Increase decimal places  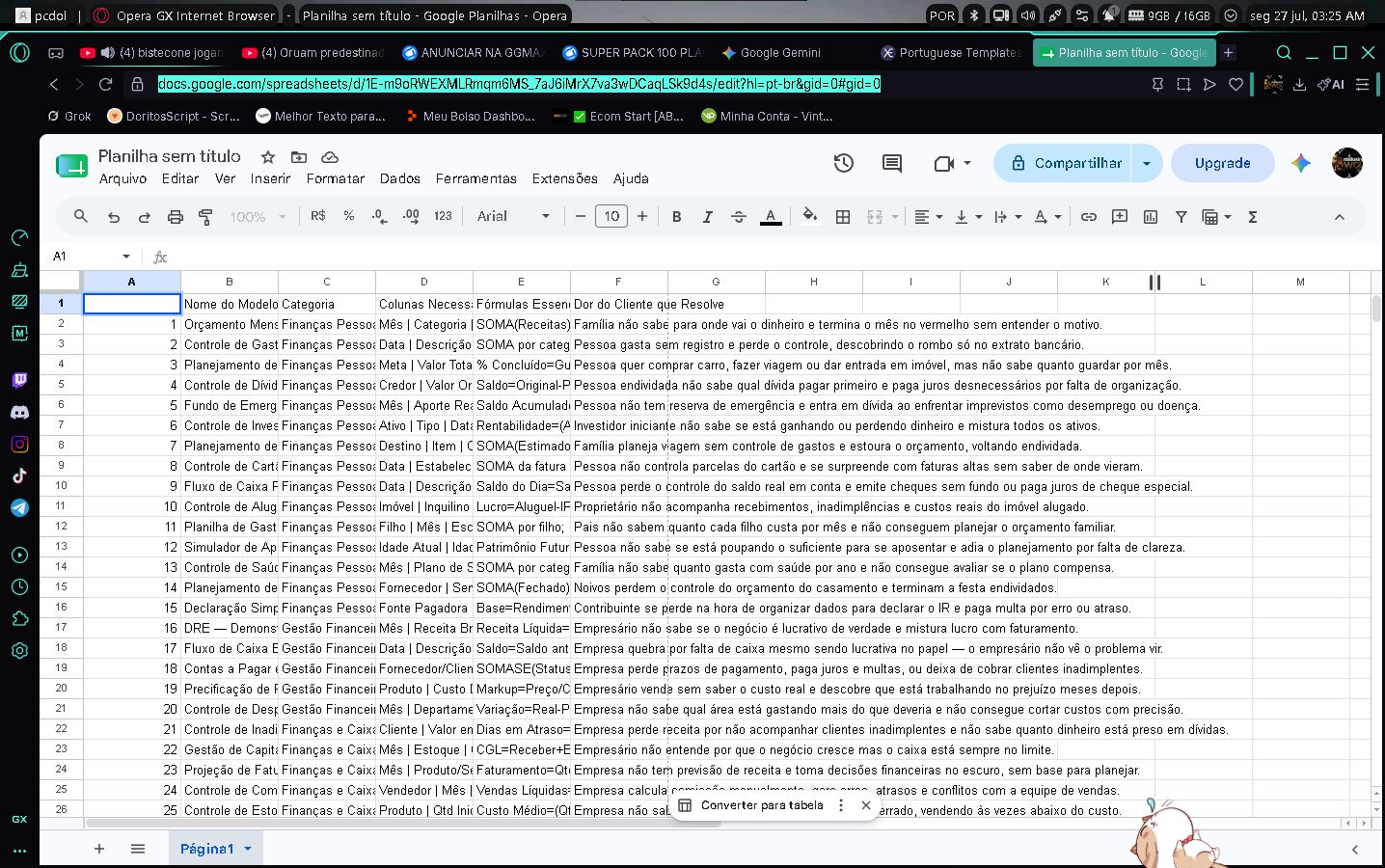(x=411, y=216)
